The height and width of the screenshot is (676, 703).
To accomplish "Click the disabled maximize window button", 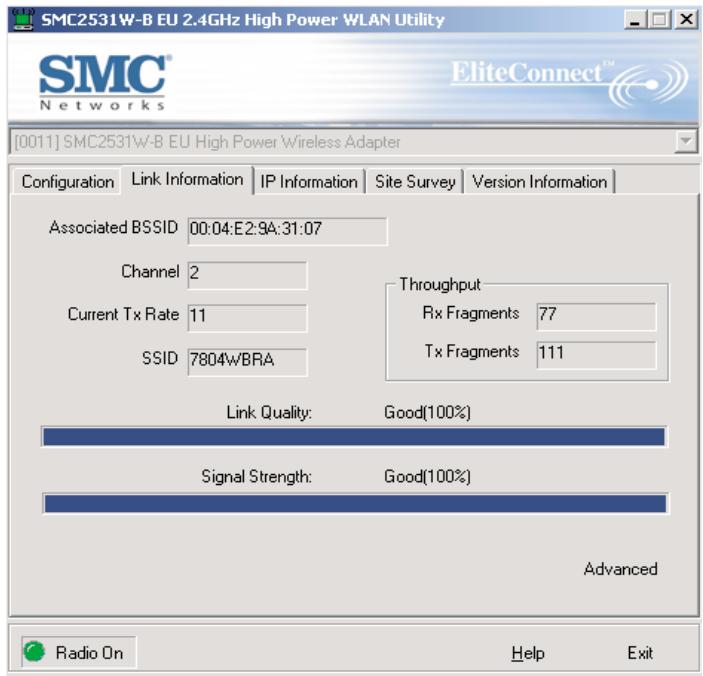I will point(659,20).
